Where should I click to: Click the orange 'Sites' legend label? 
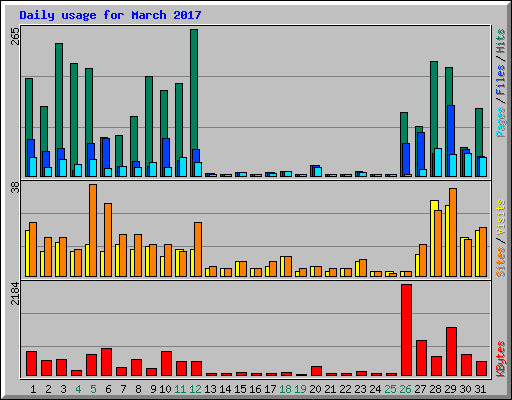(x=500, y=262)
